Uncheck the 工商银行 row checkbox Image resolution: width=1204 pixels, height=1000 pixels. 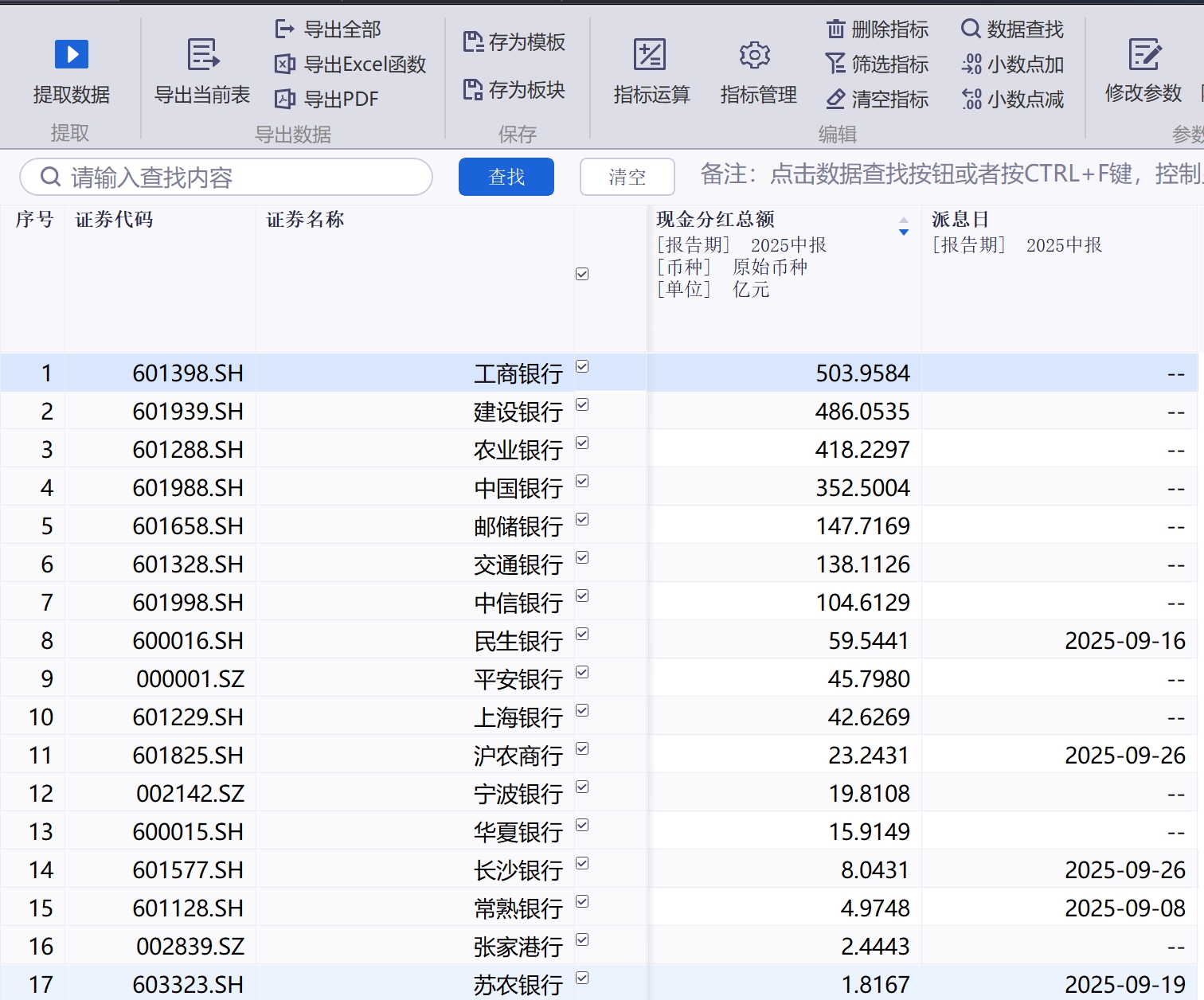pyautogui.click(x=582, y=366)
